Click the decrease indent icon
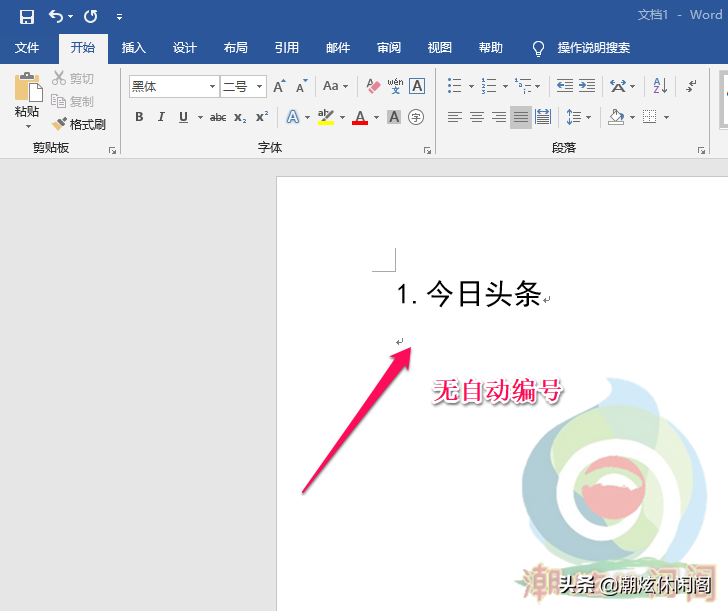 coord(565,86)
